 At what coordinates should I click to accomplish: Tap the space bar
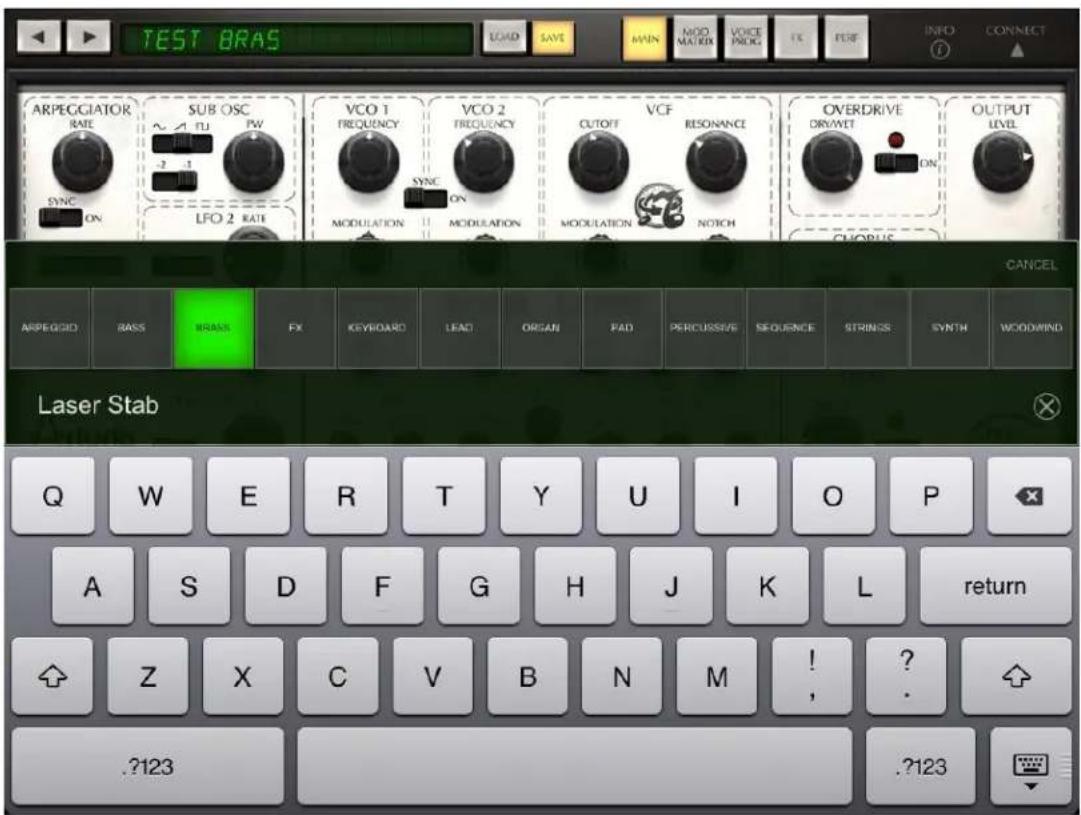(575, 767)
